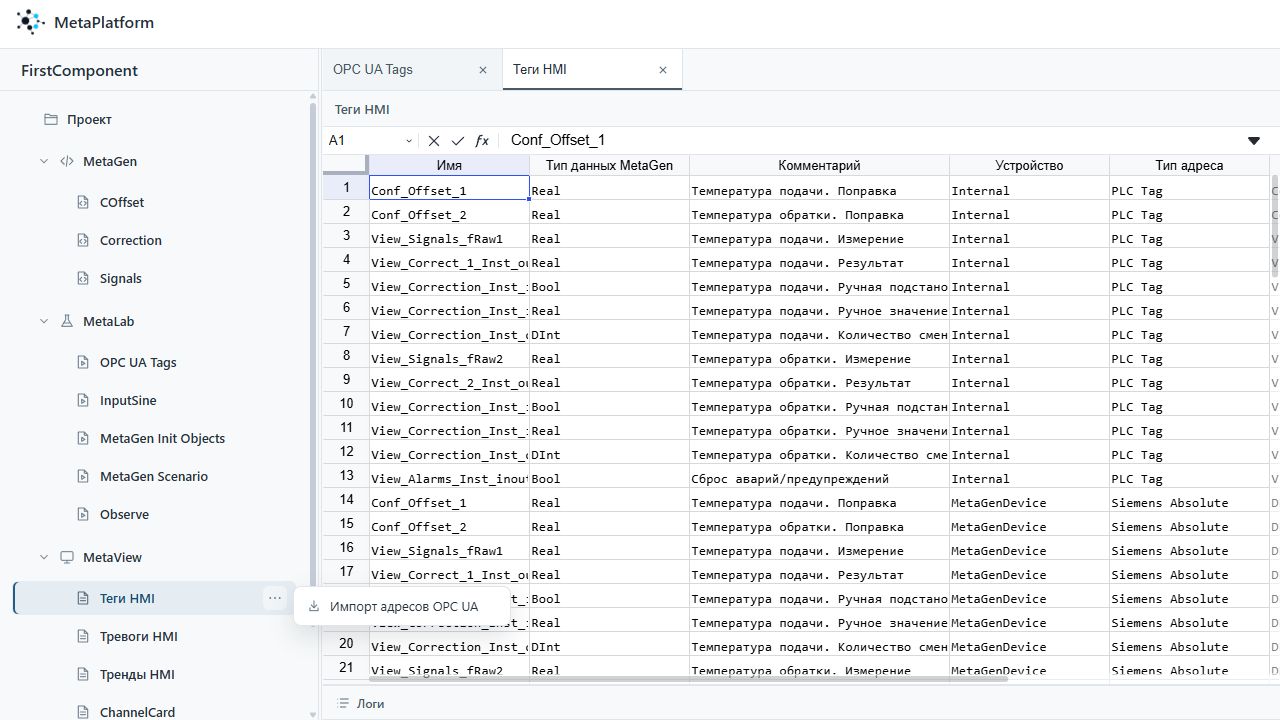Click the COffset file icon

click(84, 202)
